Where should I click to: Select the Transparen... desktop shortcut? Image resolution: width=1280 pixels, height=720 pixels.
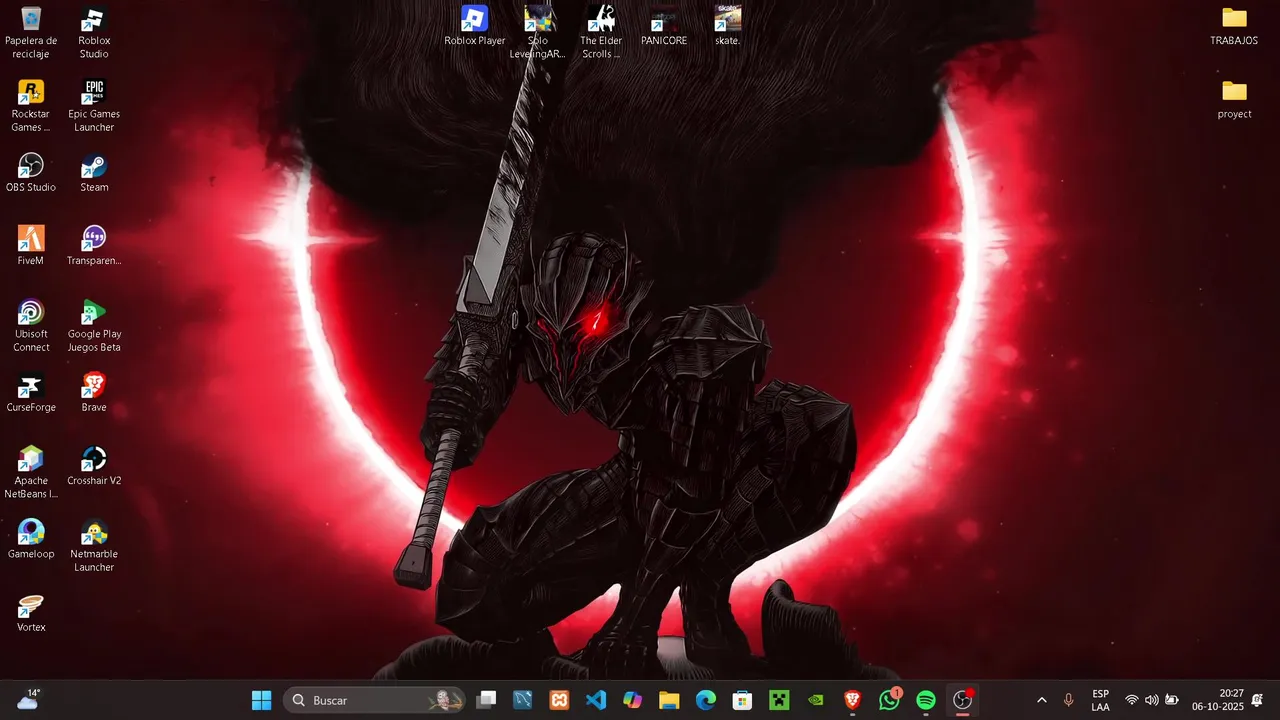pyautogui.click(x=94, y=246)
